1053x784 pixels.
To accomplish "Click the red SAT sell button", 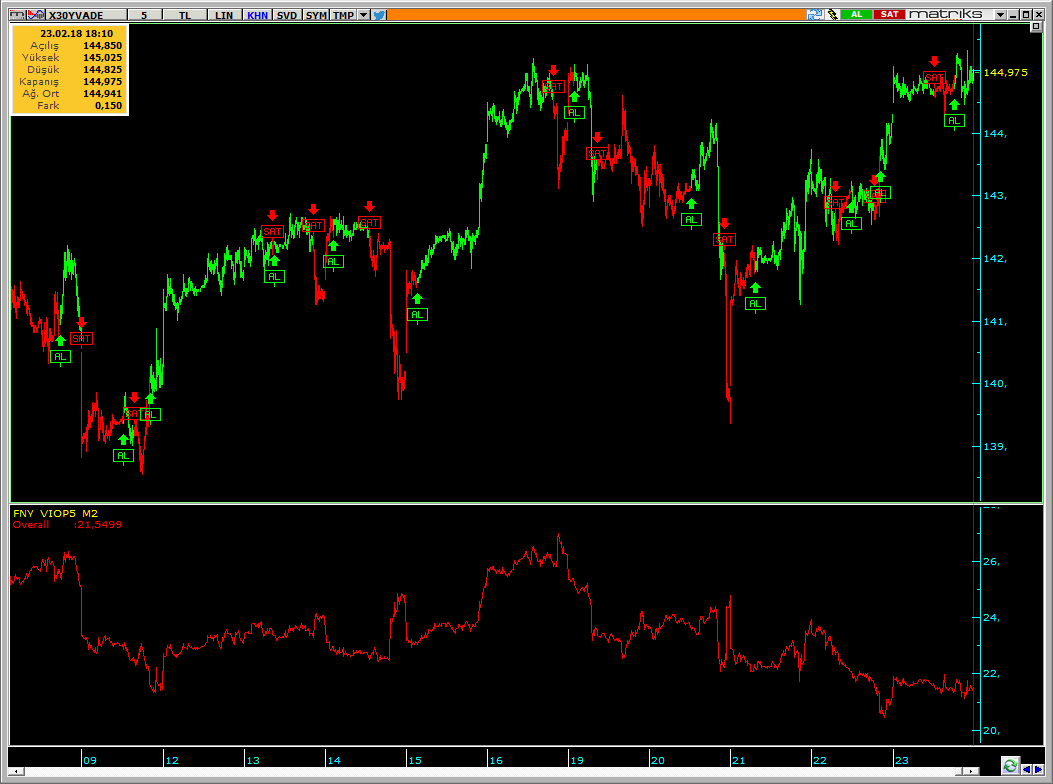I will click(890, 14).
